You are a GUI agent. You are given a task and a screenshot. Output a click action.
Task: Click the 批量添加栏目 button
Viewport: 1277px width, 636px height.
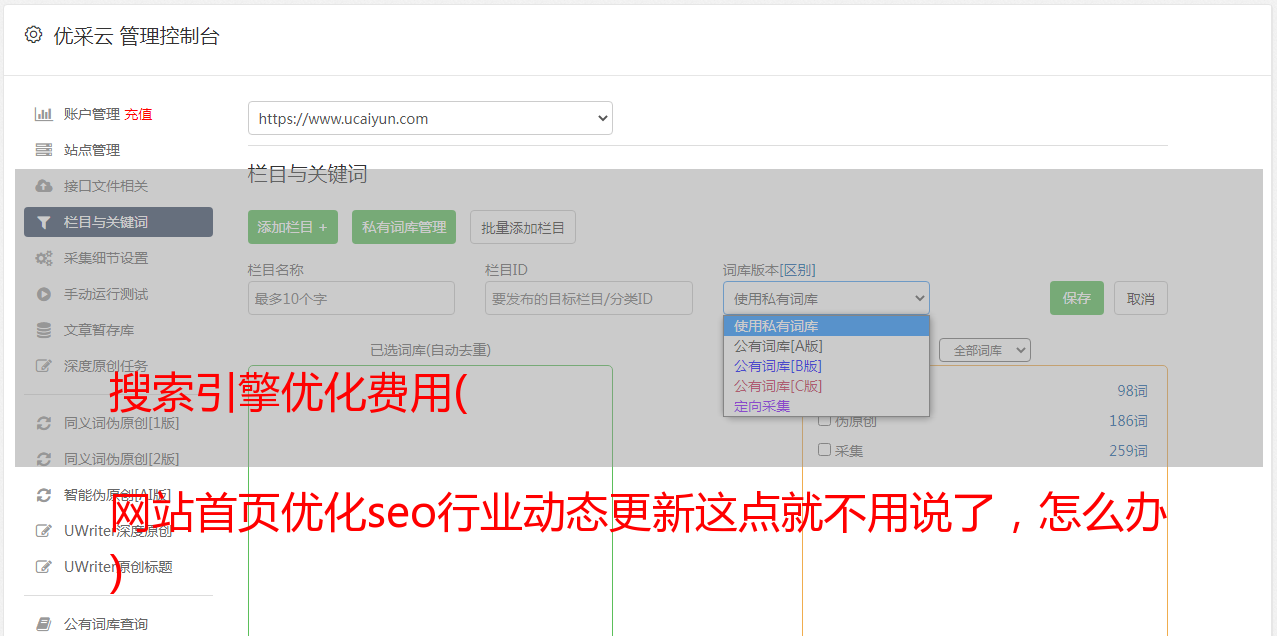pyautogui.click(x=522, y=227)
